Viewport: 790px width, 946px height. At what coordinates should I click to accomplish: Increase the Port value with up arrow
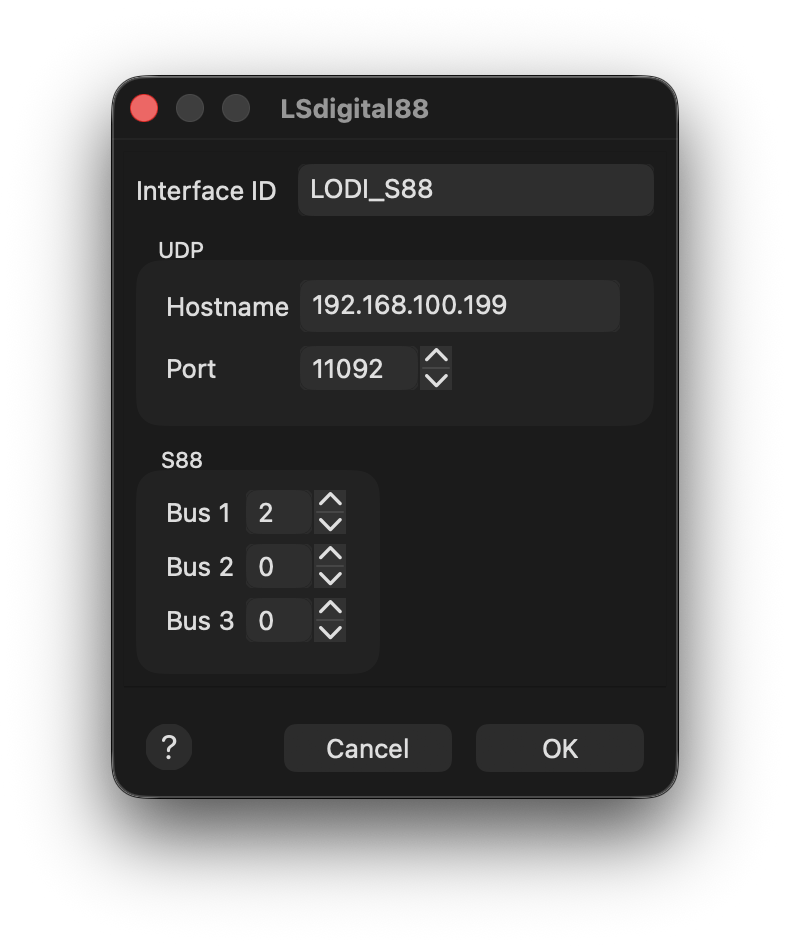pos(436,357)
